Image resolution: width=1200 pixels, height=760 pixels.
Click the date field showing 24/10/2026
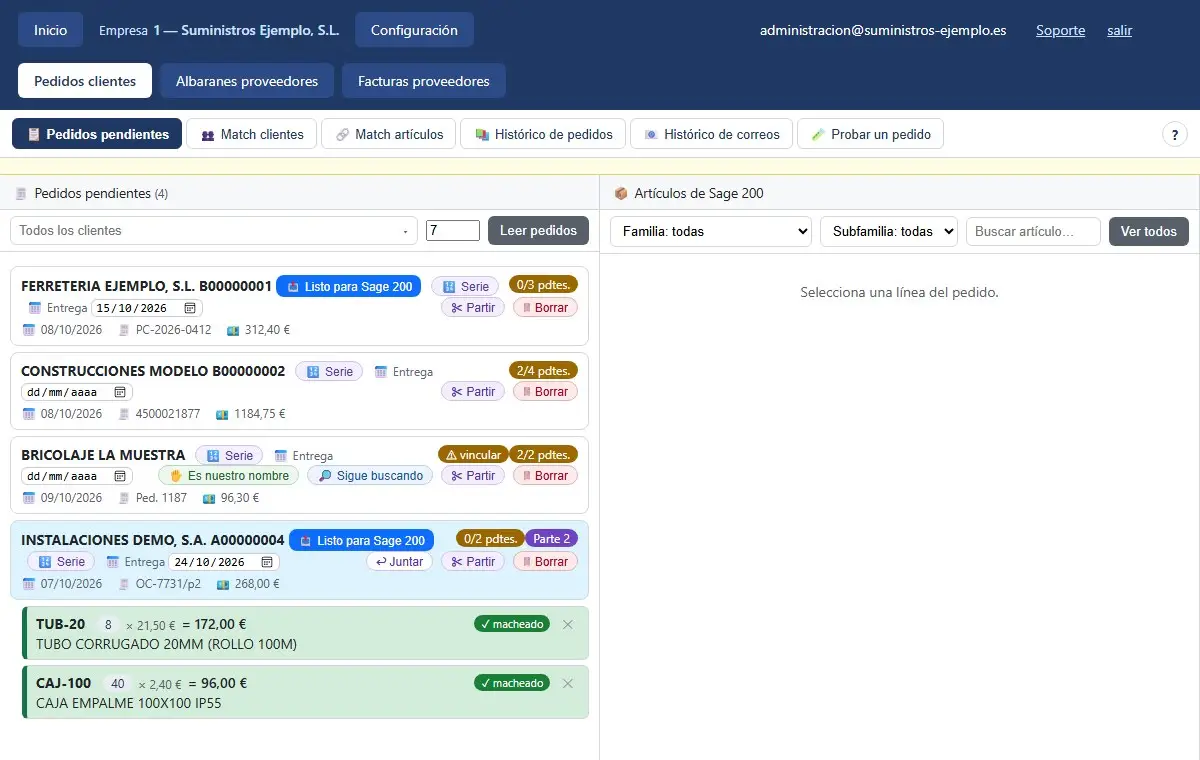224,562
